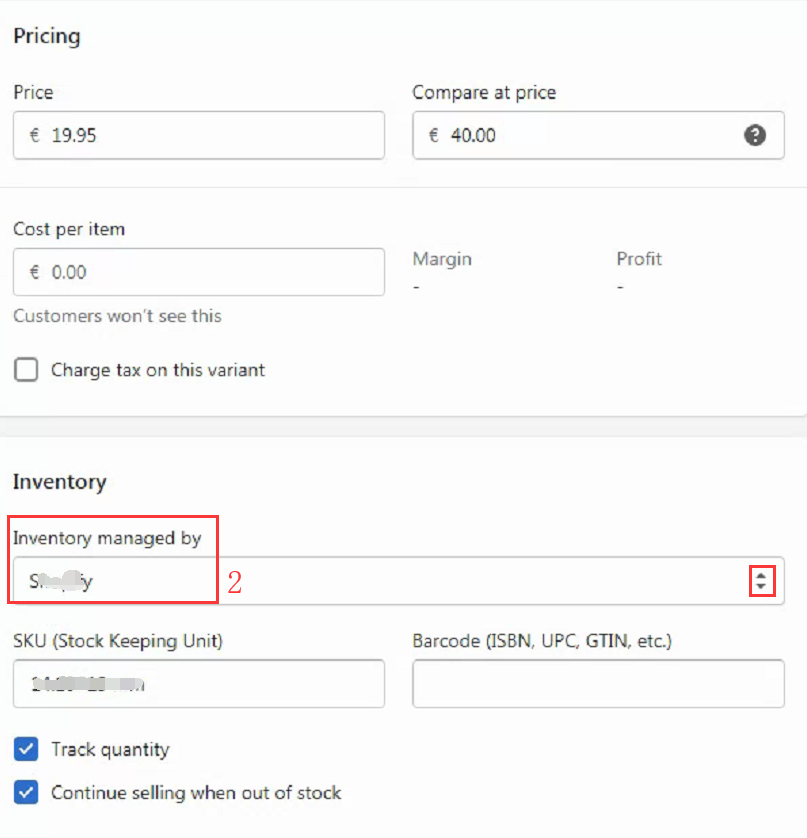This screenshot has height=838, width=807.
Task: Uncheck the Track quantity checkbox
Action: click(x=26, y=749)
